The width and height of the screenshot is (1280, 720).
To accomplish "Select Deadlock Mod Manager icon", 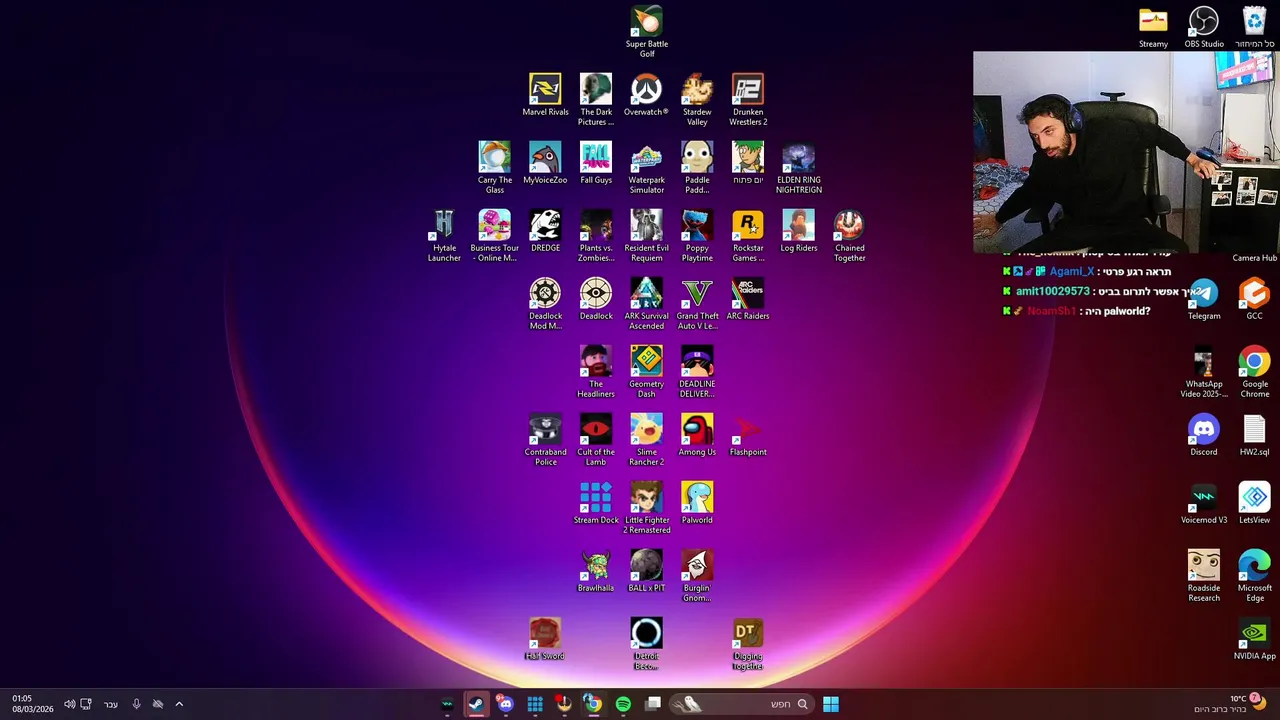I will click(545, 303).
